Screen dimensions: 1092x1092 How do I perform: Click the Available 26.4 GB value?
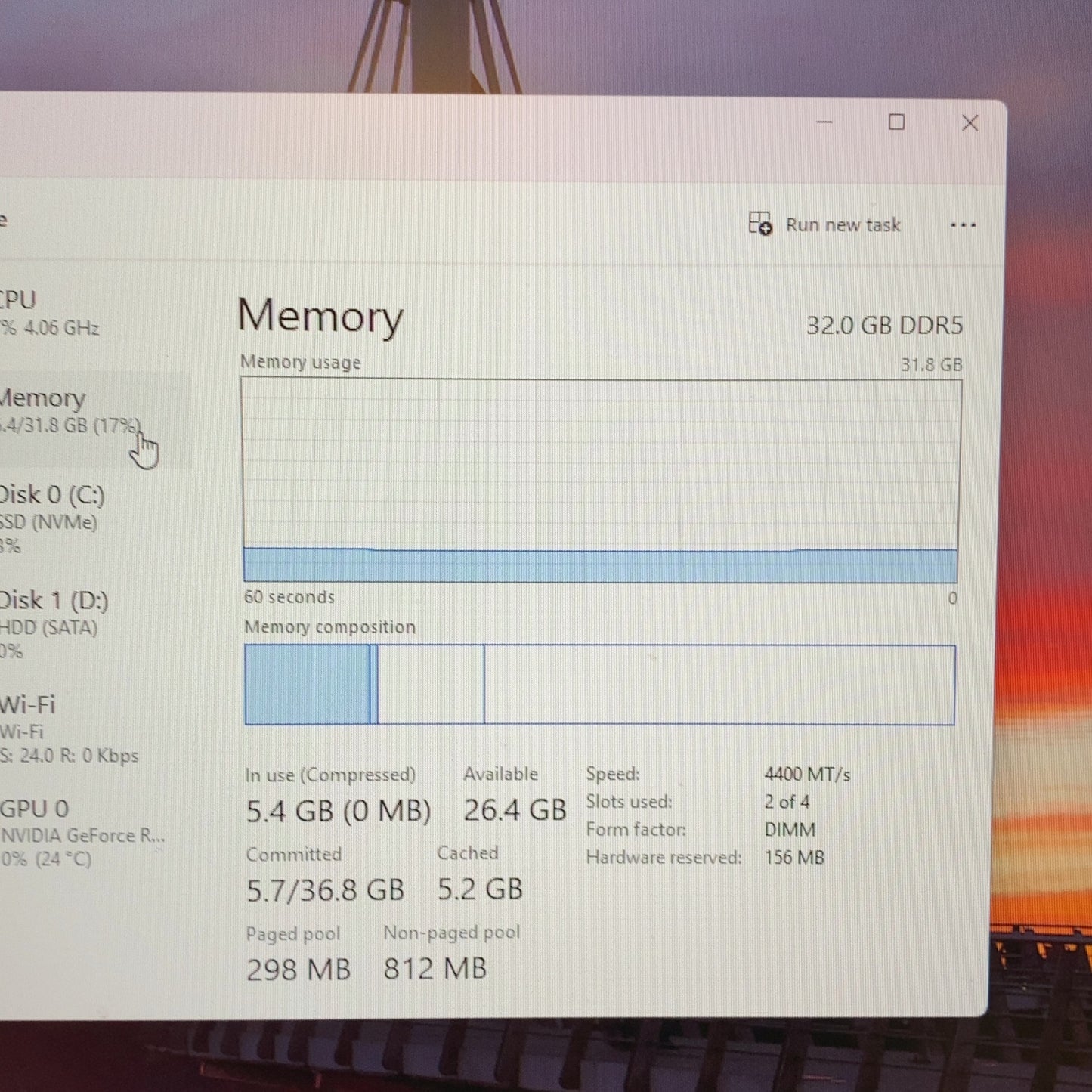click(515, 810)
